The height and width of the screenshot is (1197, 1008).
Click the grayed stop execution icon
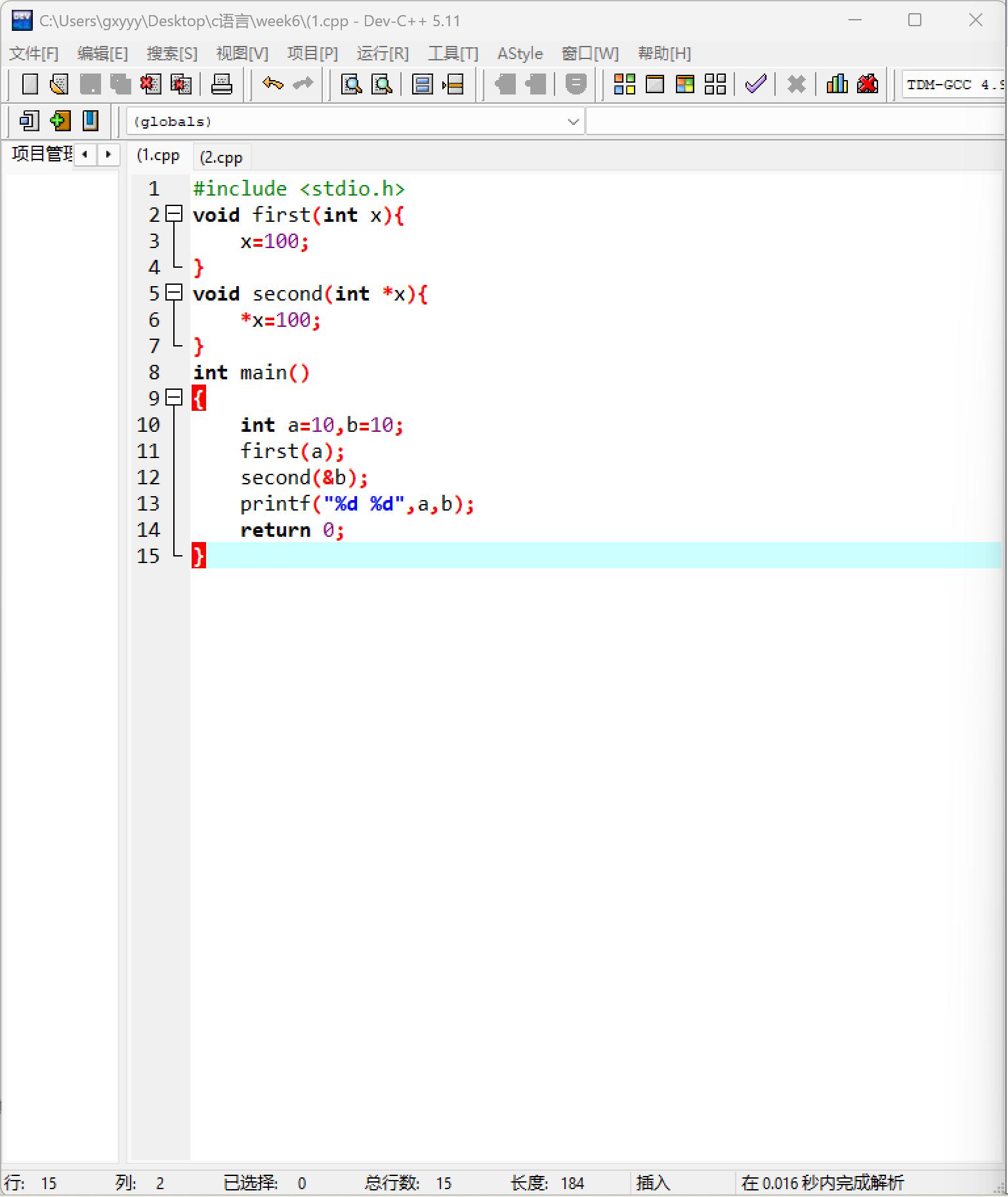pyautogui.click(x=576, y=84)
